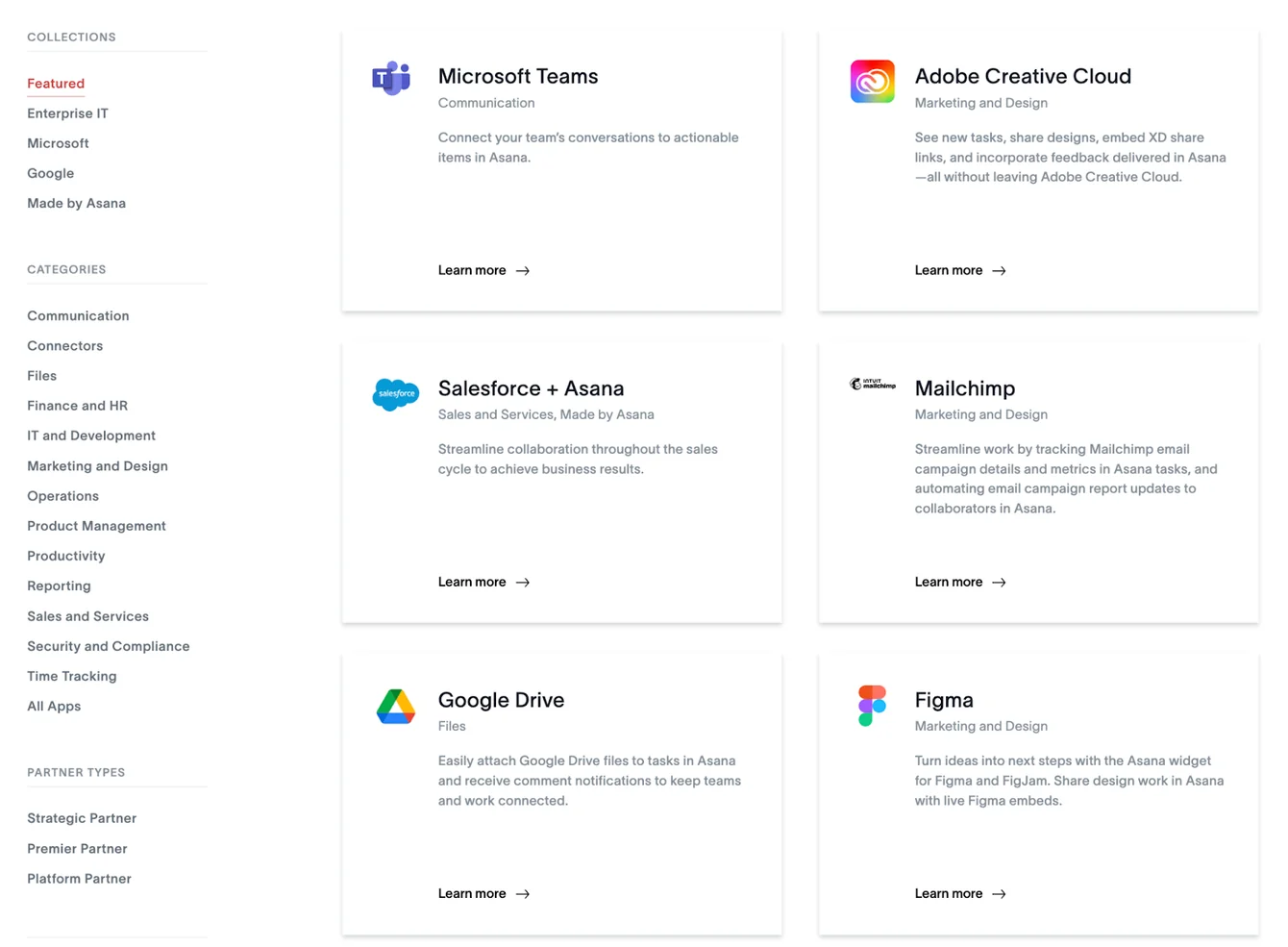Choose the Microsoft collection in sidebar
The image size is (1288, 947).
click(x=58, y=143)
